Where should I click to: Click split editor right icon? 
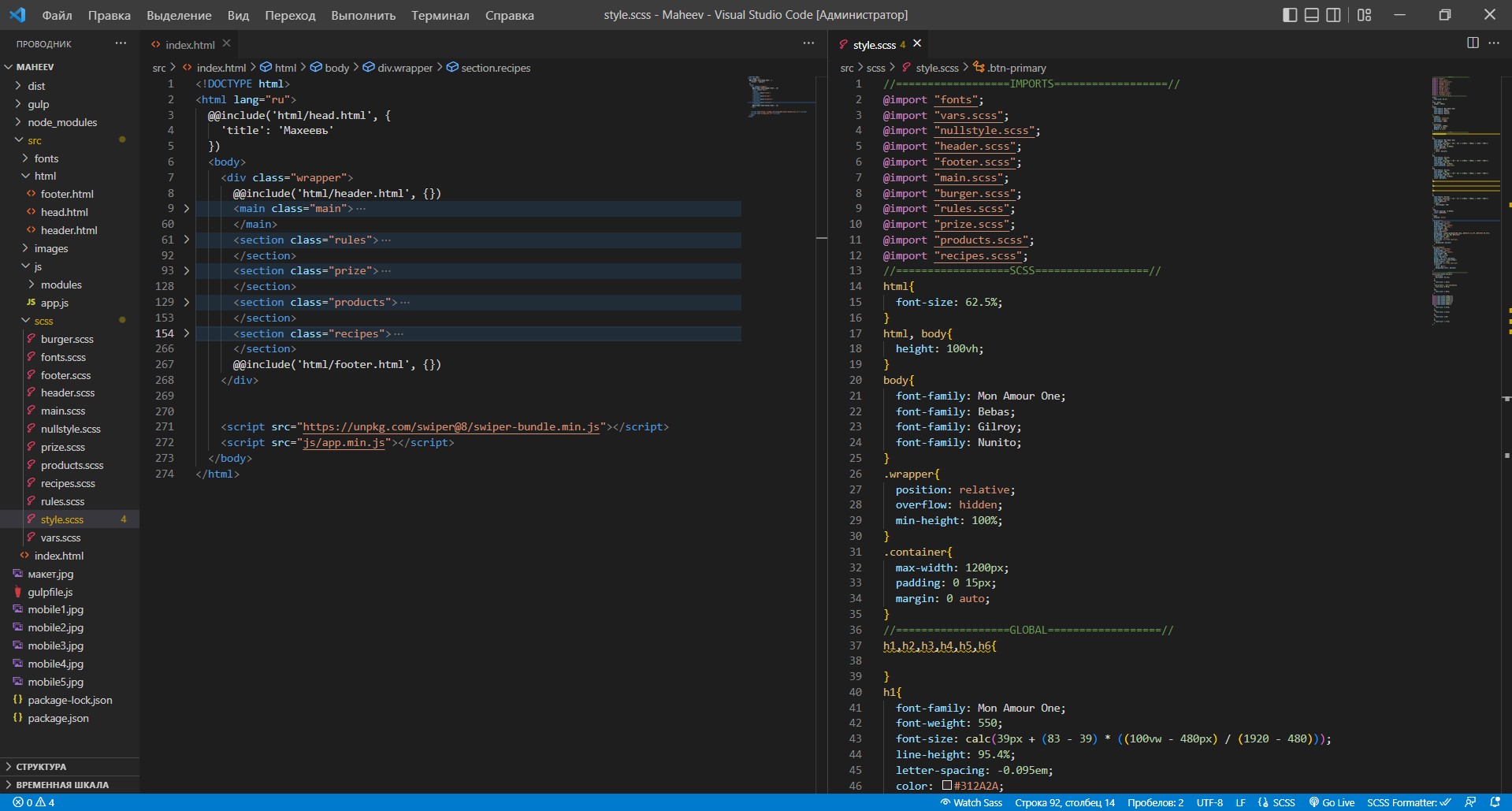[1473, 43]
